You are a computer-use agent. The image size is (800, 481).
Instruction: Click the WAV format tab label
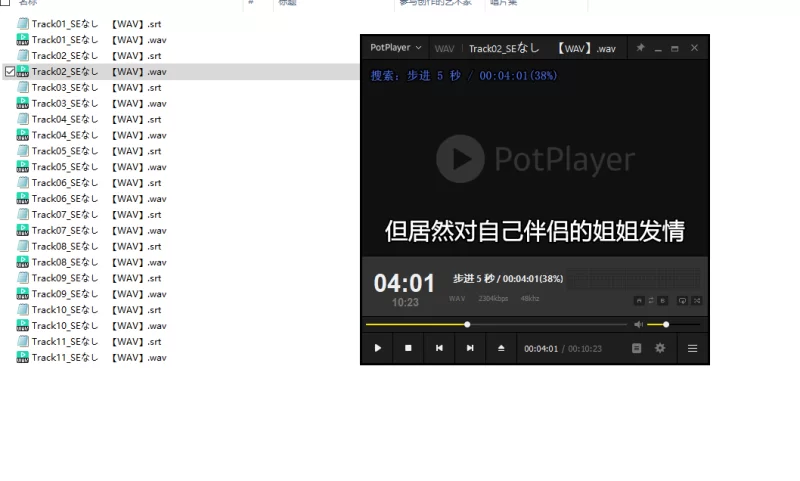(444, 48)
